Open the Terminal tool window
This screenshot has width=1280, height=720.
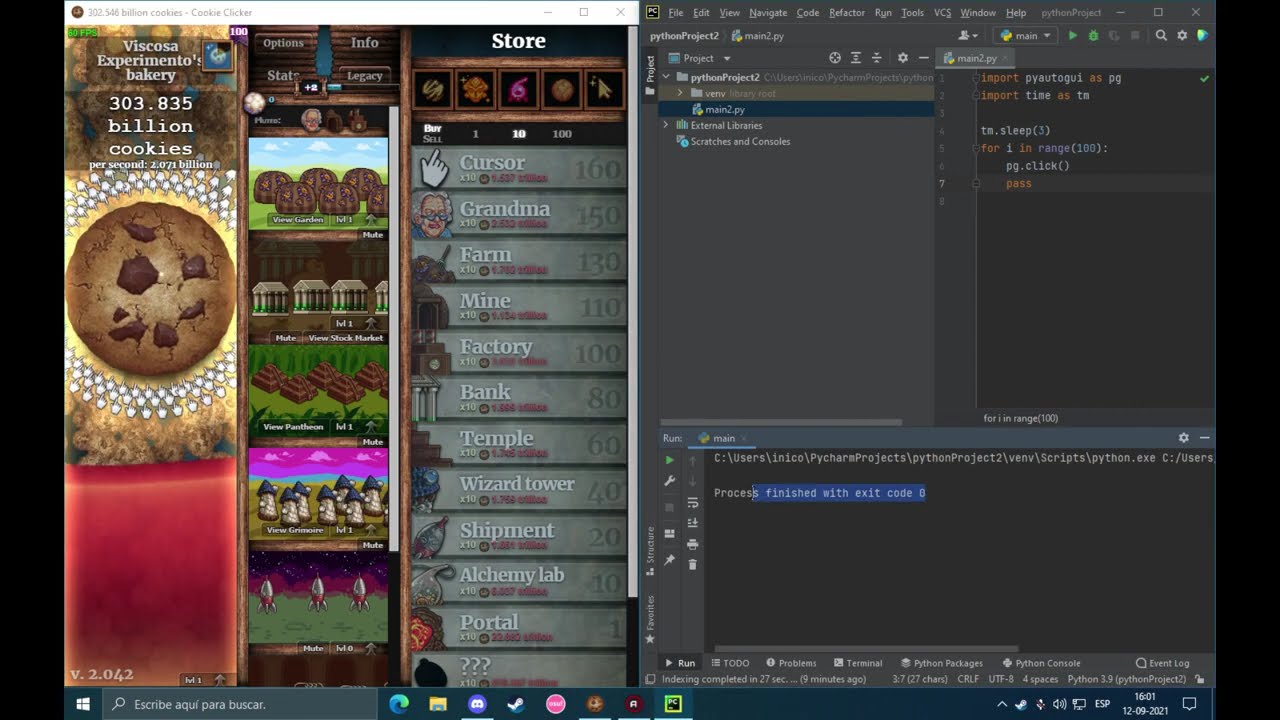(857, 663)
